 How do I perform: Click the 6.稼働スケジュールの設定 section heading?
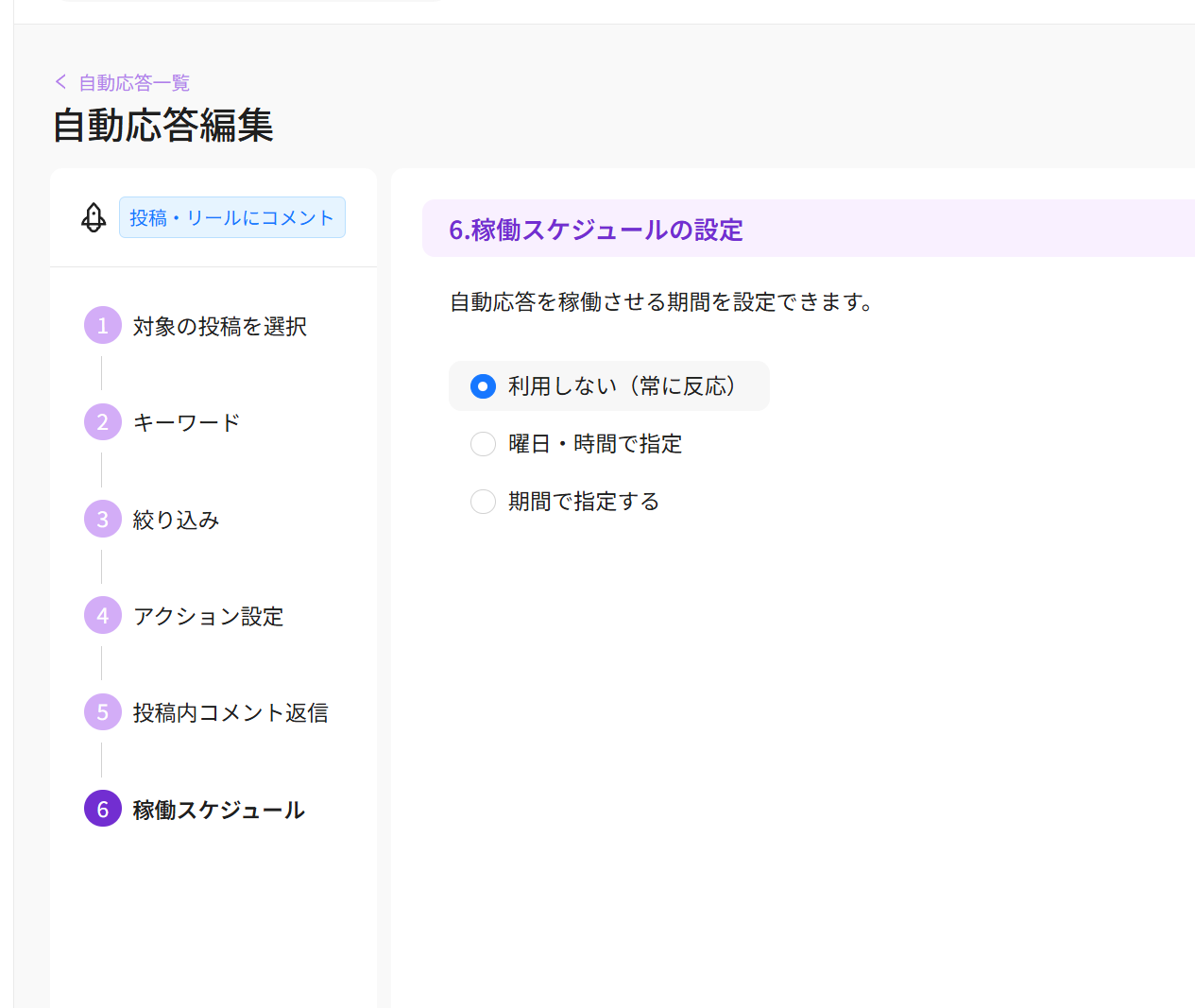coord(595,230)
